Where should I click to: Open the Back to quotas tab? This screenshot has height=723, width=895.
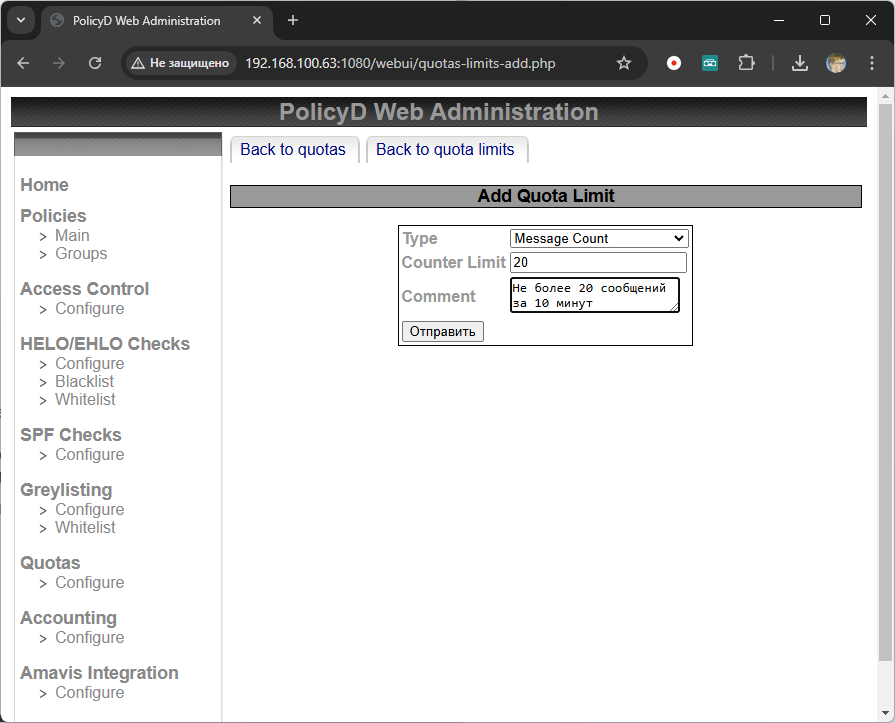point(293,150)
